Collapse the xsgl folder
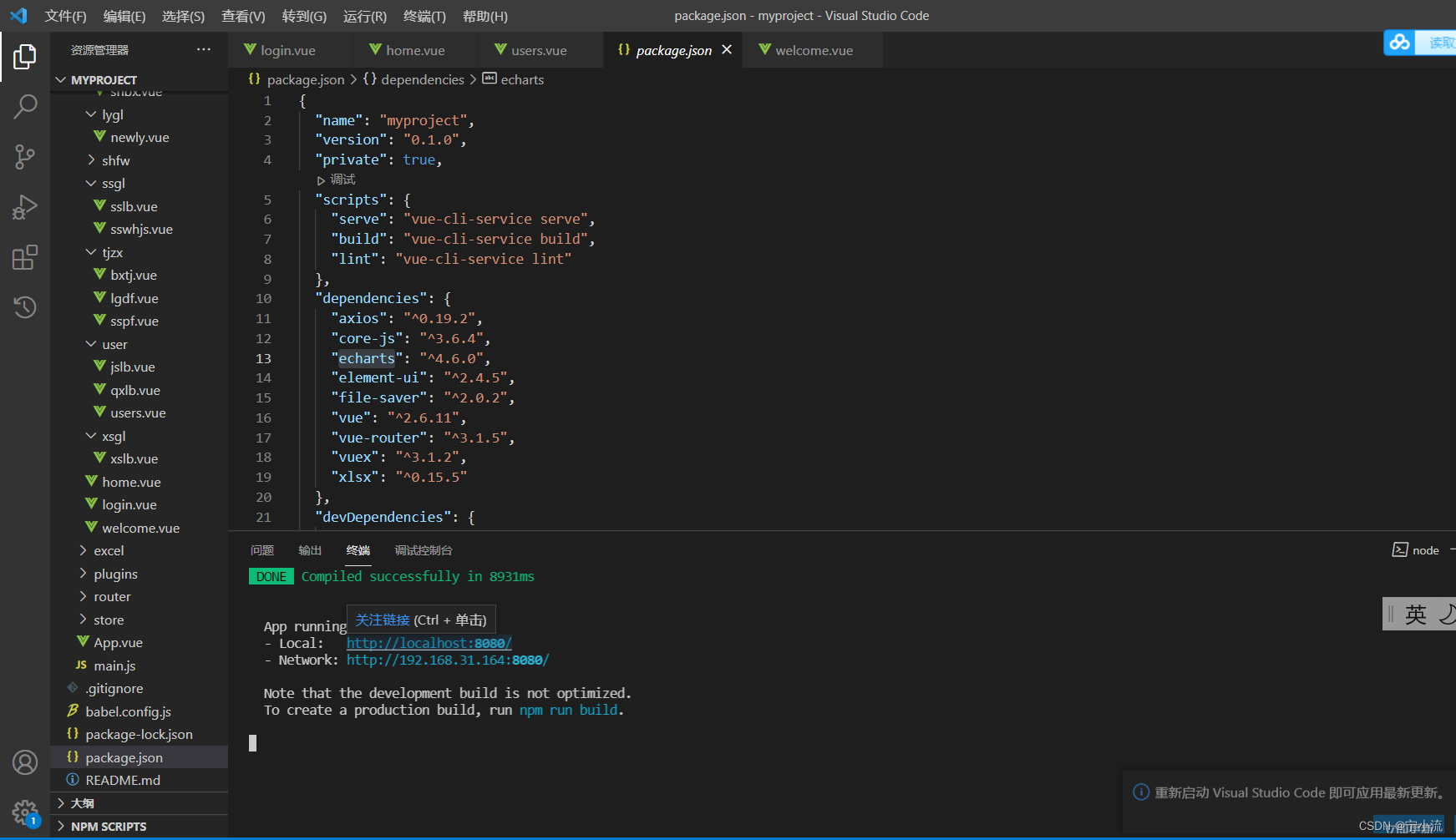Viewport: 1456px width, 840px height. tap(114, 436)
